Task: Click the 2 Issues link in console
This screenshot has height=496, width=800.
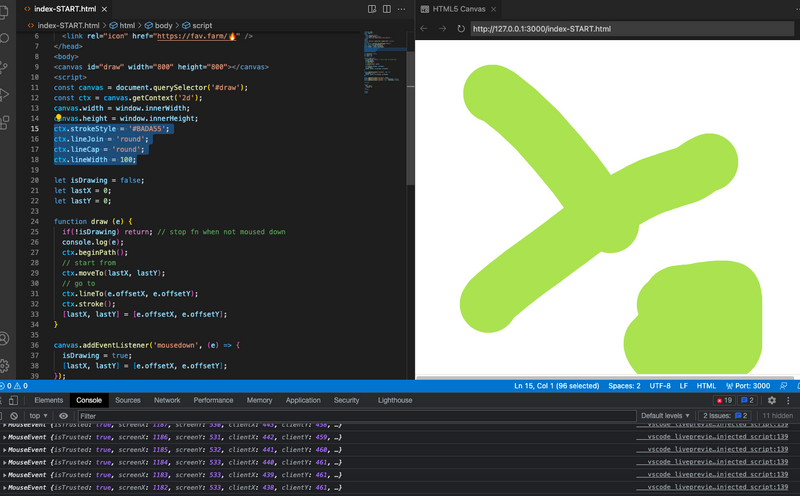Action: tap(725, 415)
